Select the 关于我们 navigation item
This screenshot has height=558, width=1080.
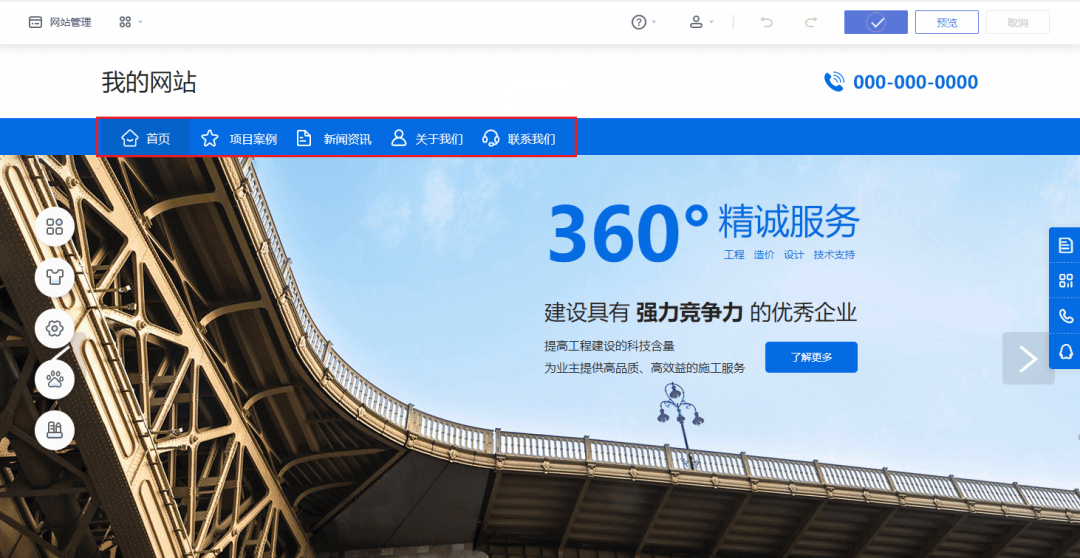427,138
